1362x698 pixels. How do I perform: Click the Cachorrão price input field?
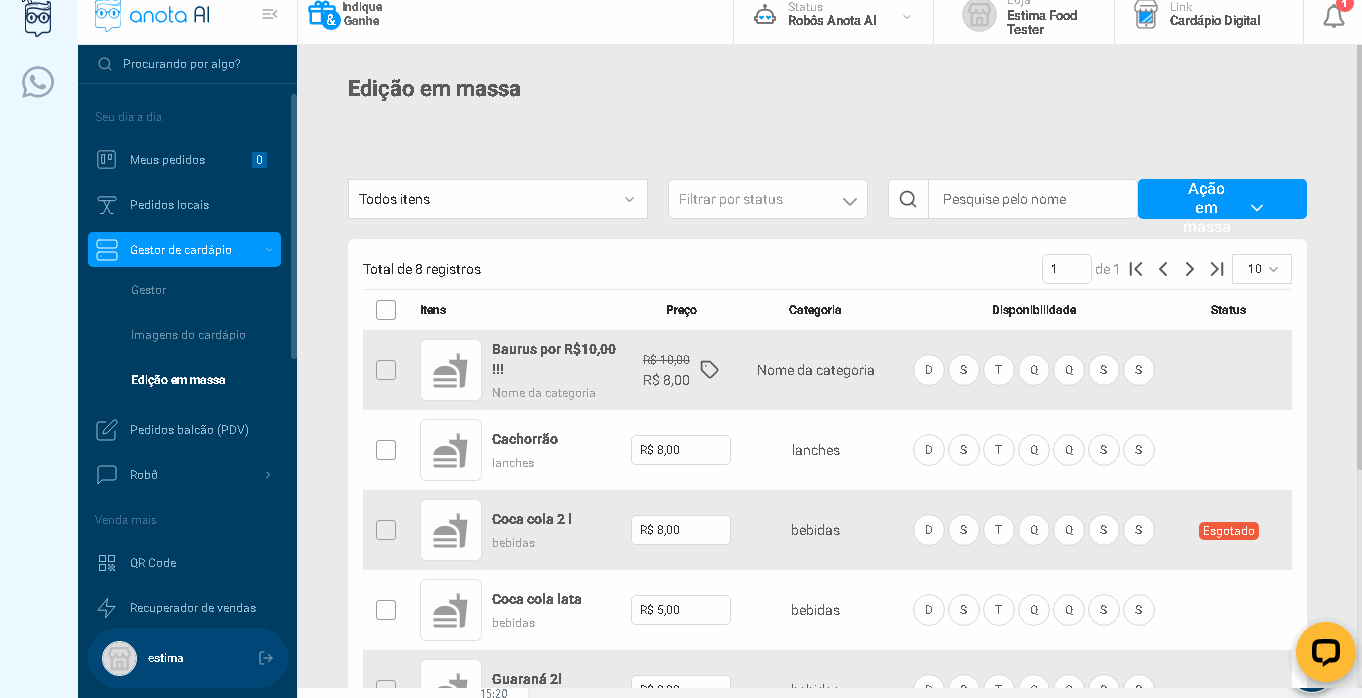coord(681,450)
